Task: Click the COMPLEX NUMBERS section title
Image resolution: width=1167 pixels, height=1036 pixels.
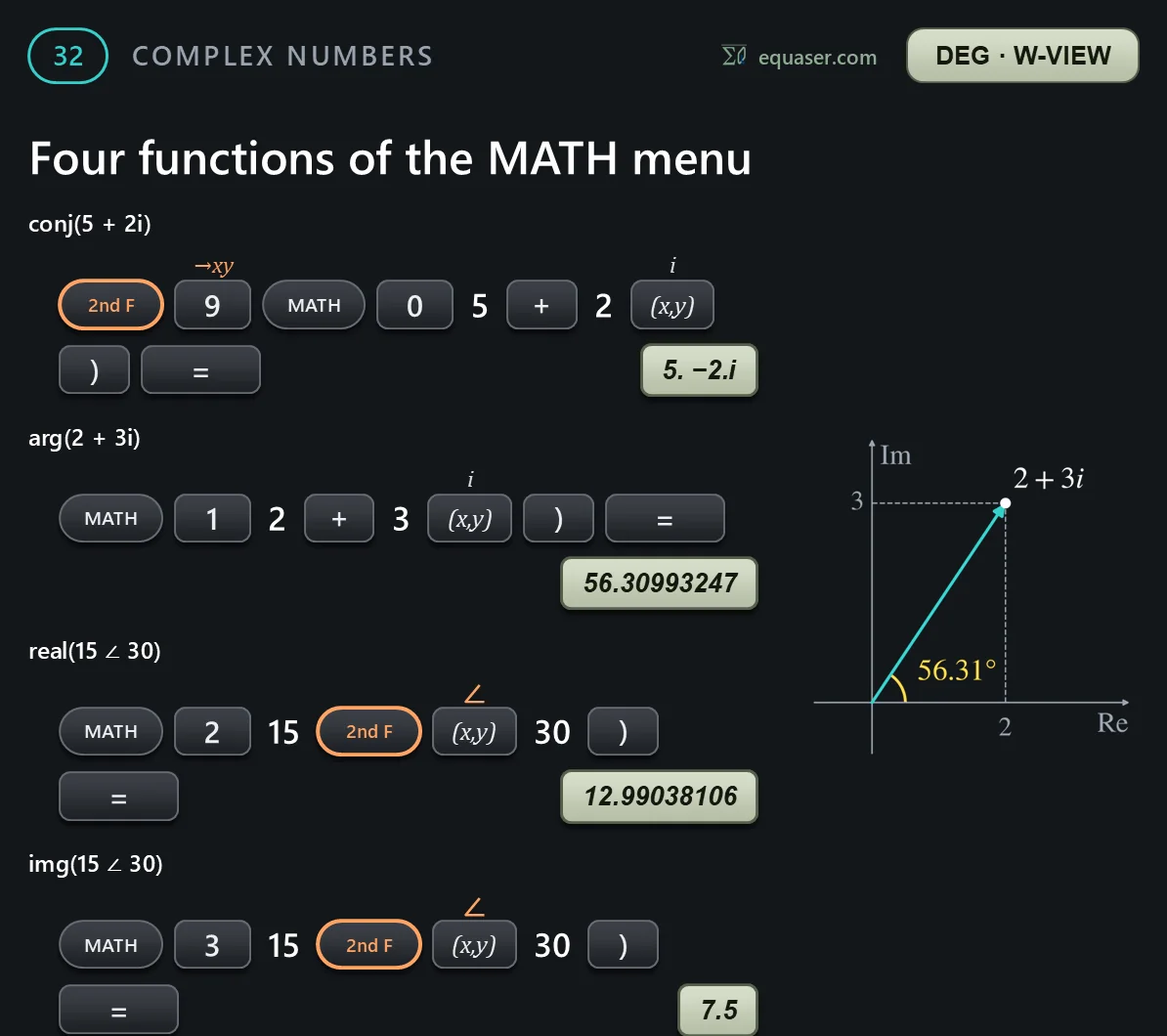Action: (x=282, y=56)
